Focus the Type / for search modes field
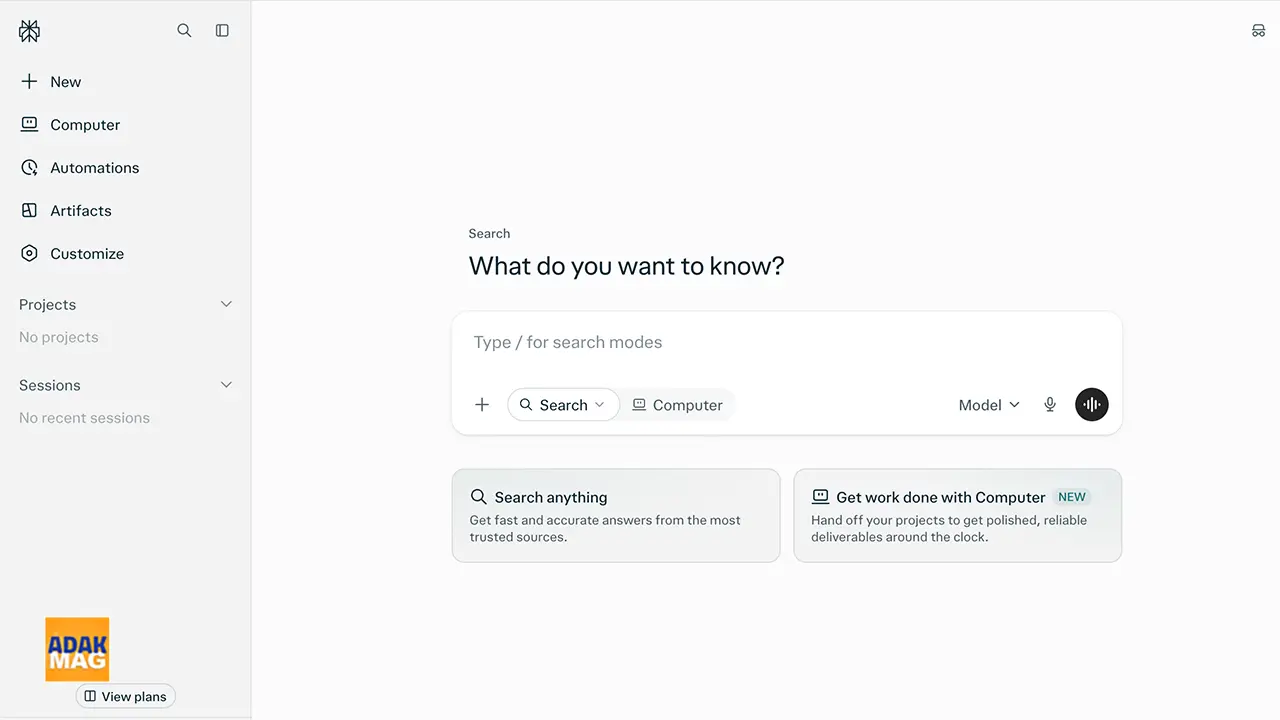Screen dimensions: 1280x720 tap(787, 342)
